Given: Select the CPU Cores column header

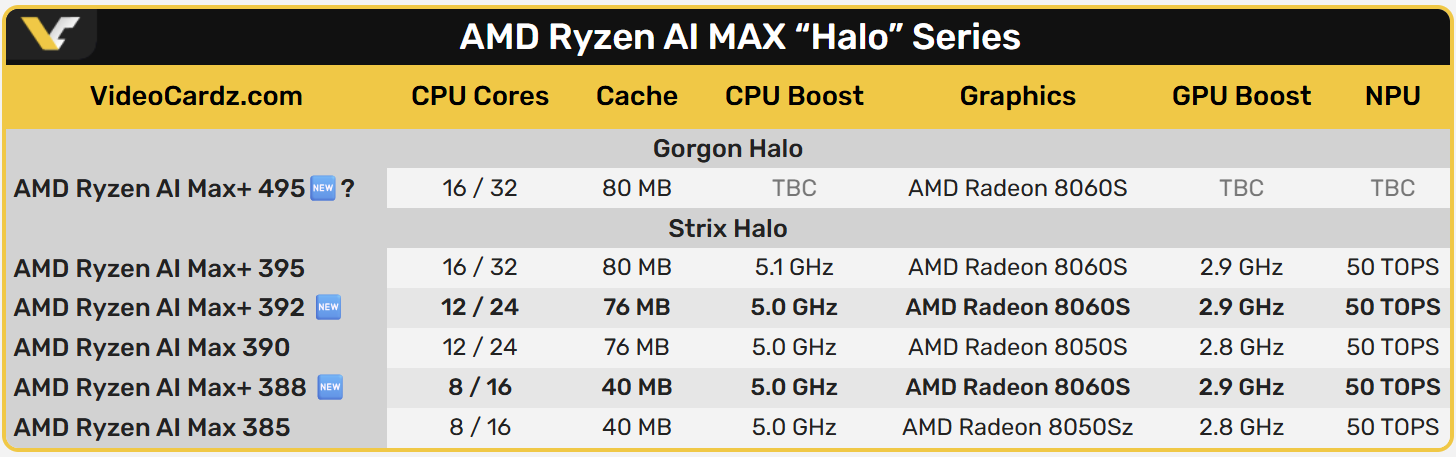Looking at the screenshot, I should [480, 97].
